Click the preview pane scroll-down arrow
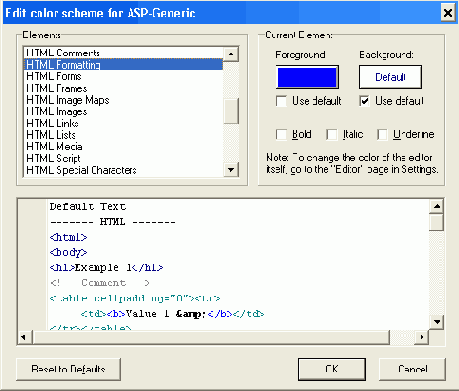This screenshot has width=459, height=391. [436, 322]
